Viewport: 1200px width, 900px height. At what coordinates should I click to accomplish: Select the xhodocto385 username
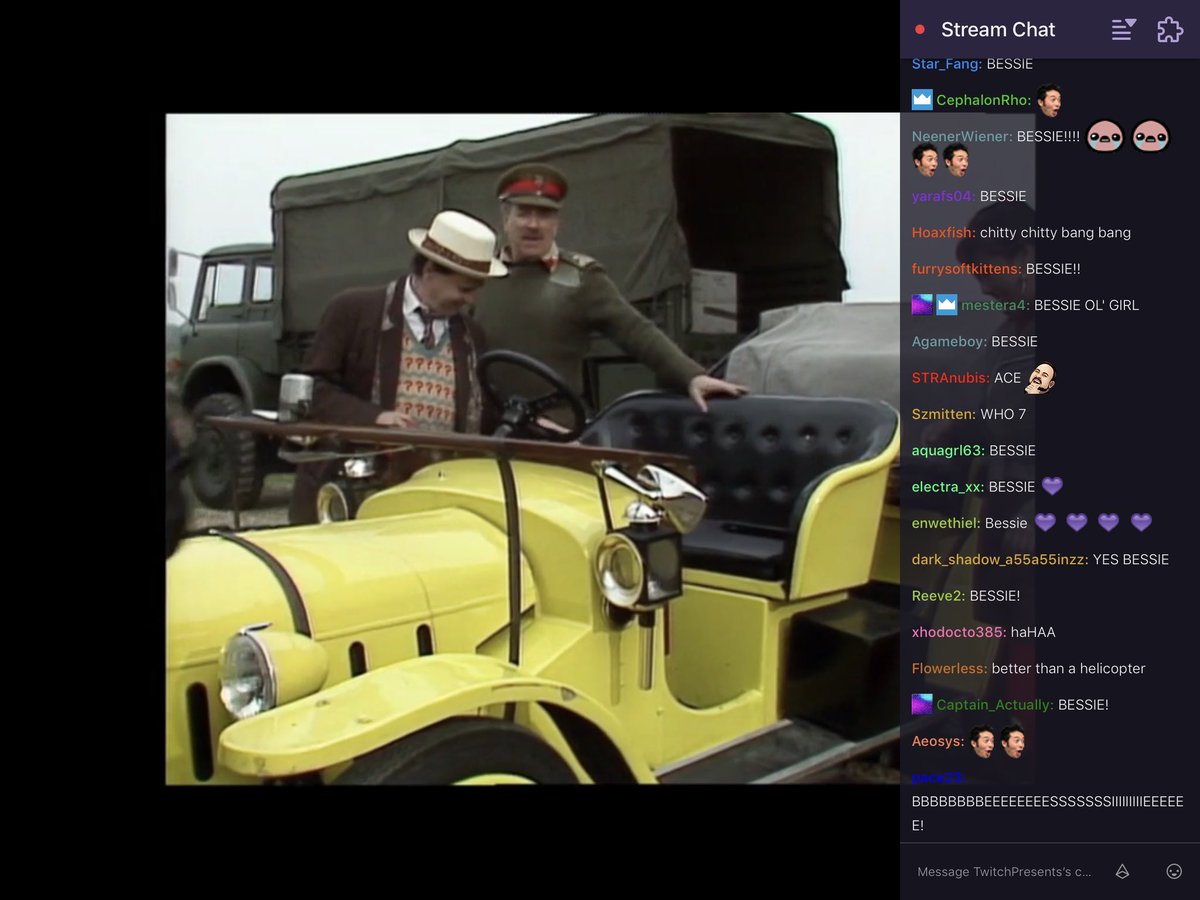pyautogui.click(x=959, y=632)
